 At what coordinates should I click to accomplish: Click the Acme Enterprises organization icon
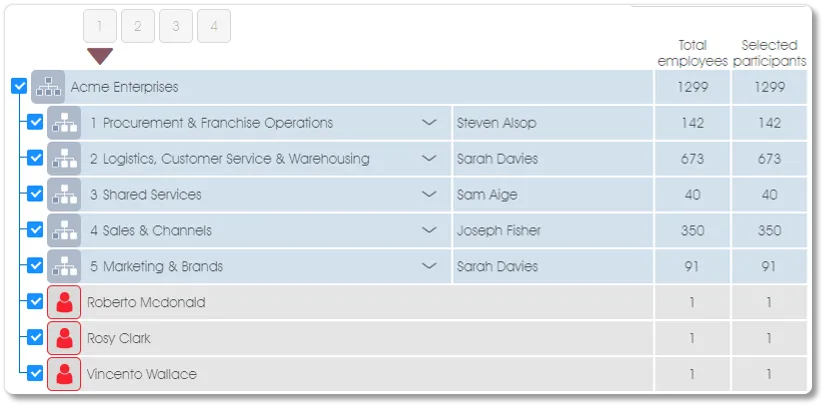[x=48, y=87]
